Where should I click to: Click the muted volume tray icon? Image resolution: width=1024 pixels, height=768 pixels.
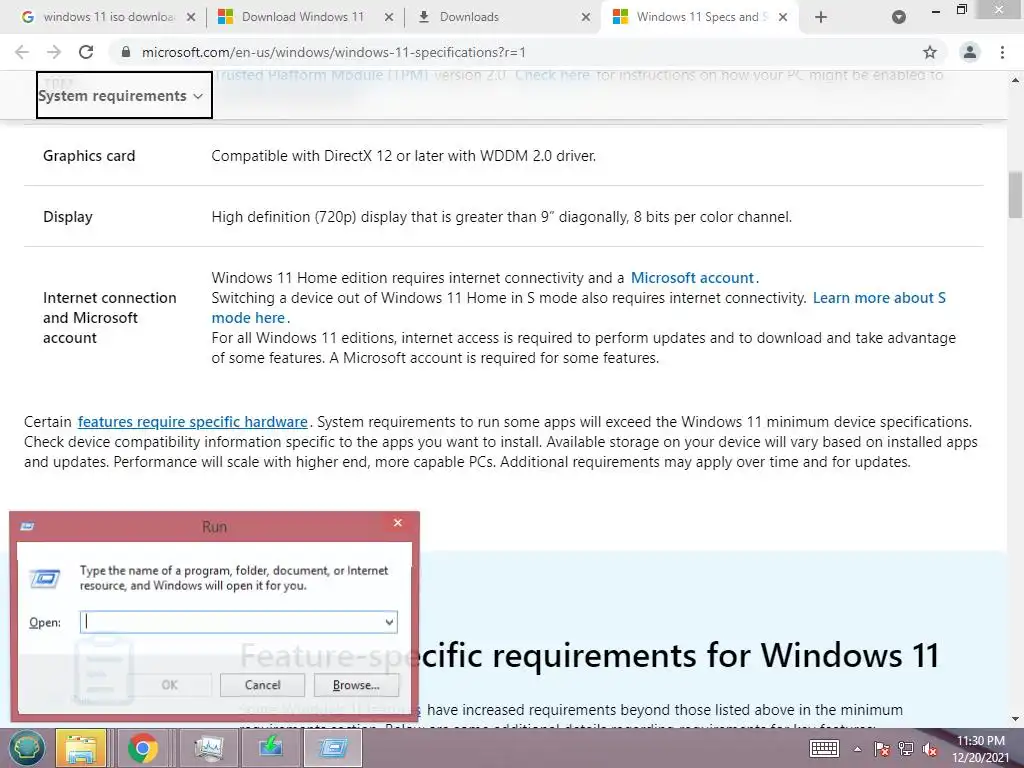point(930,749)
